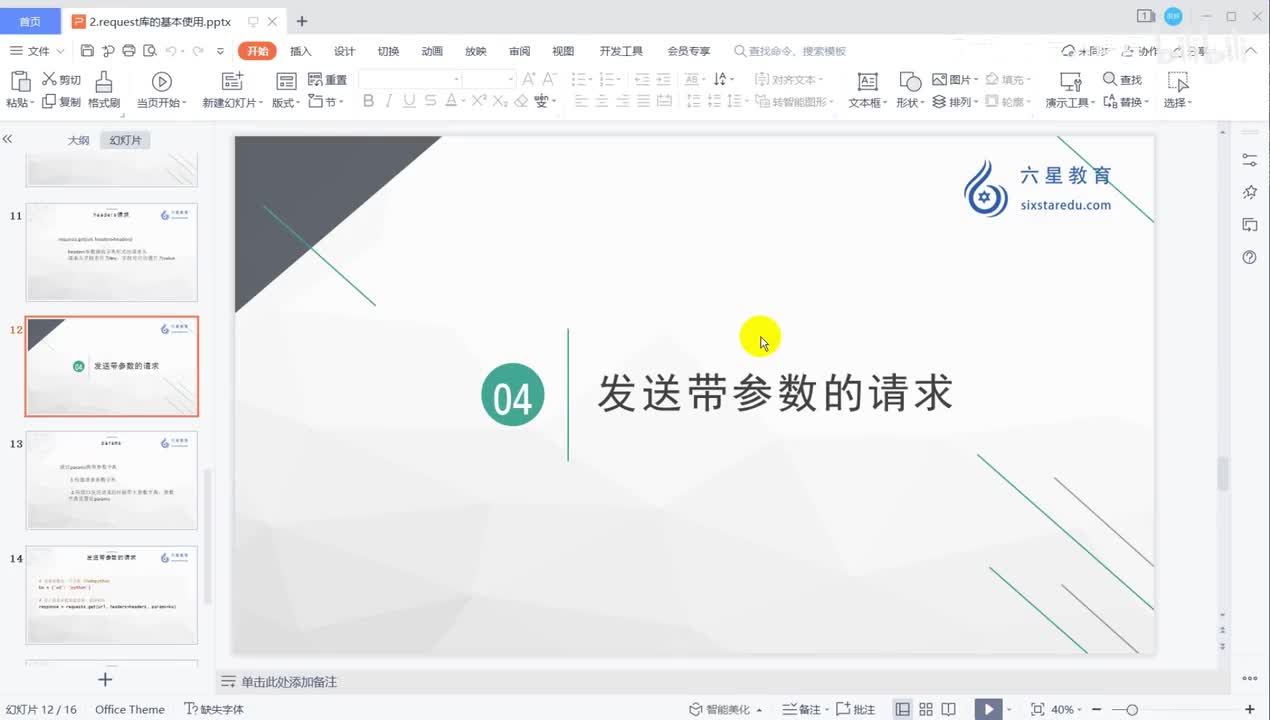
Task: Open the Layout (版式) dropdown
Action: (286, 102)
